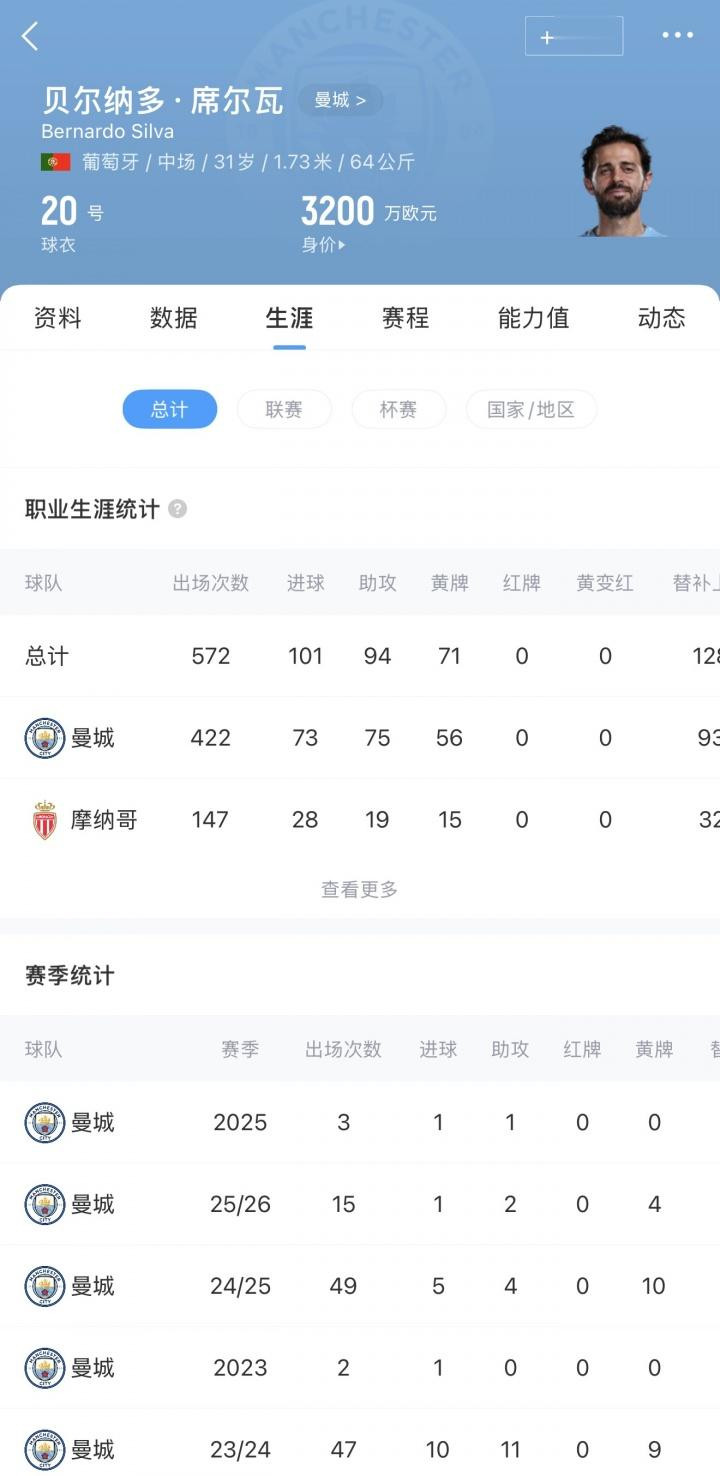
Task: Tap the Monaco club crest icon
Action: tap(44, 820)
